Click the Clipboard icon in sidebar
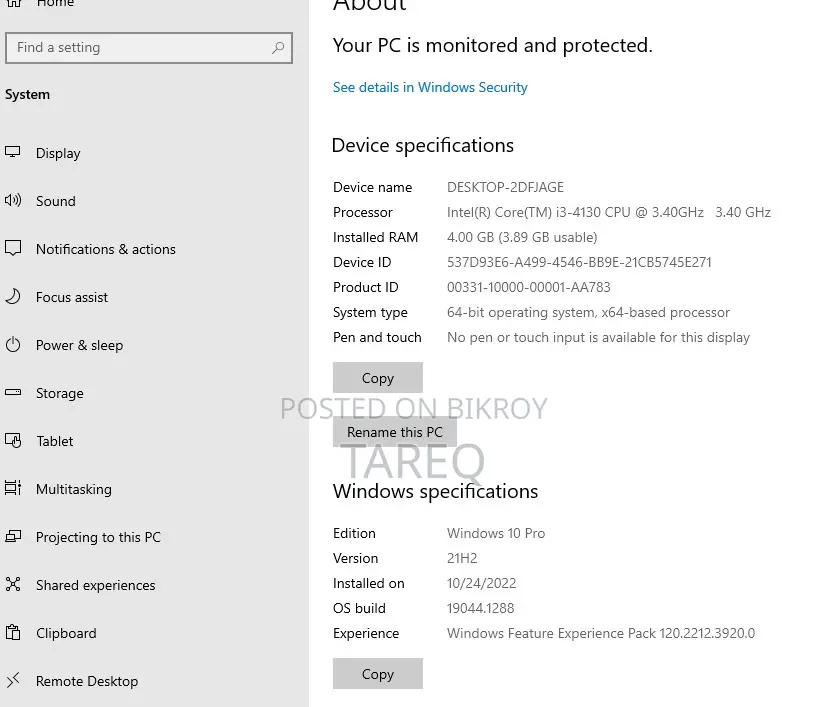This screenshot has height=707, width=827. [13, 632]
